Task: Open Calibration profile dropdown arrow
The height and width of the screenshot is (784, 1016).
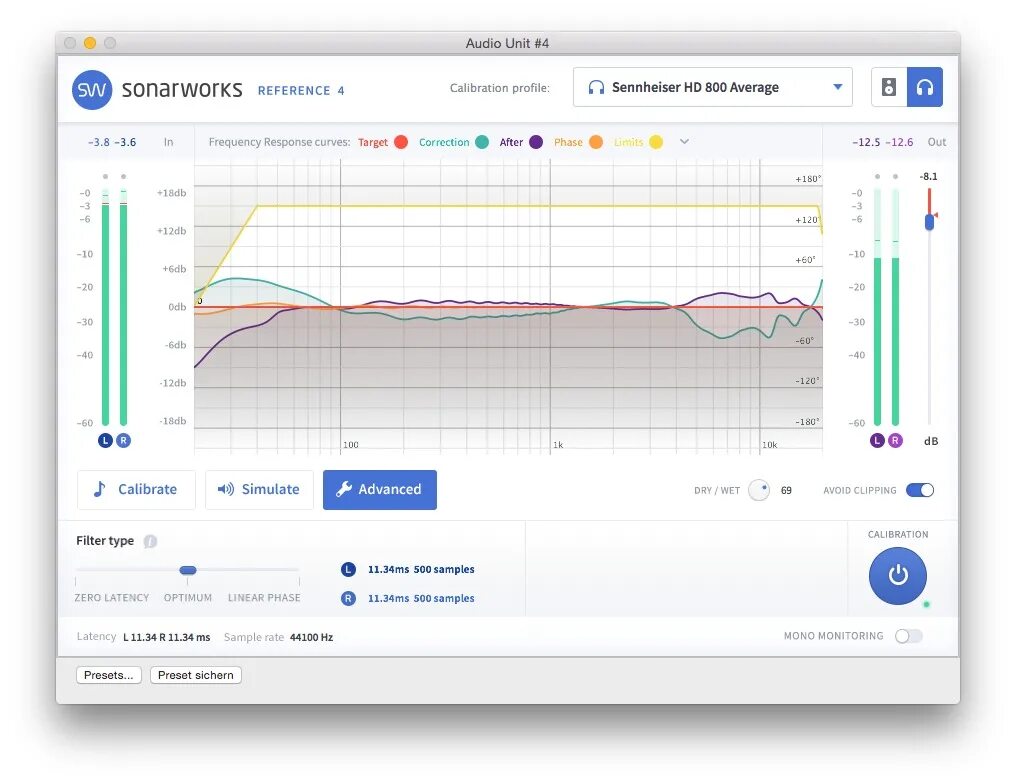Action: click(837, 87)
